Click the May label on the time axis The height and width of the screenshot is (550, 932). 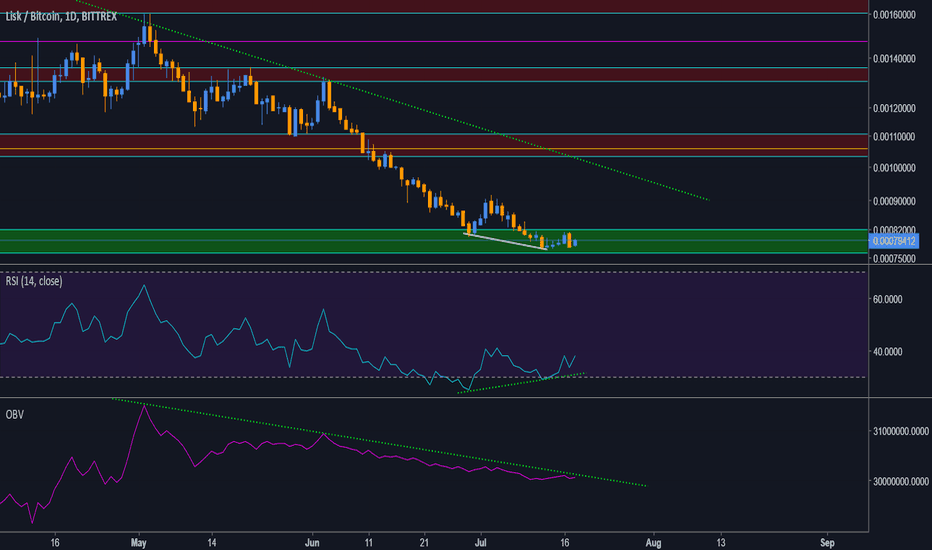(x=138, y=543)
